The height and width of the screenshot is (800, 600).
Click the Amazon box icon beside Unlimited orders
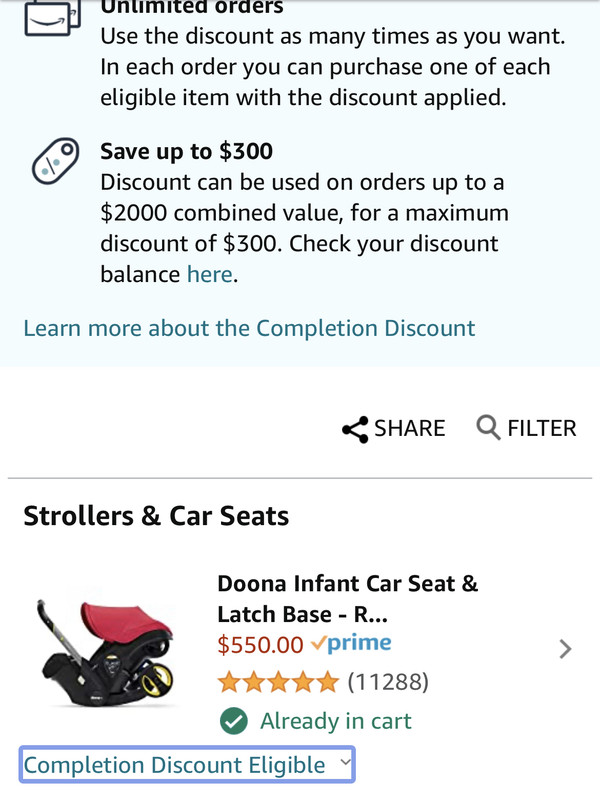50,18
